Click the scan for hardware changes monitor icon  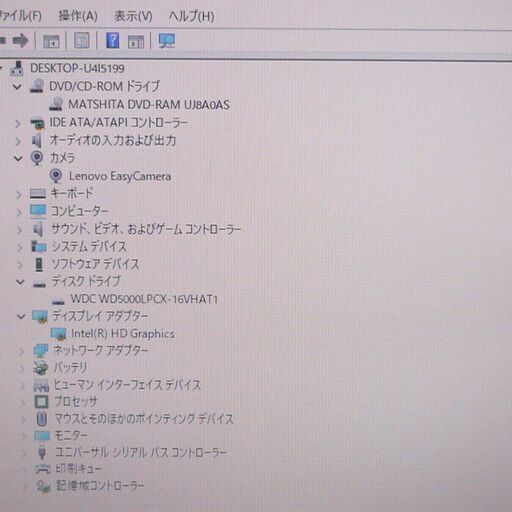pyautogui.click(x=166, y=41)
